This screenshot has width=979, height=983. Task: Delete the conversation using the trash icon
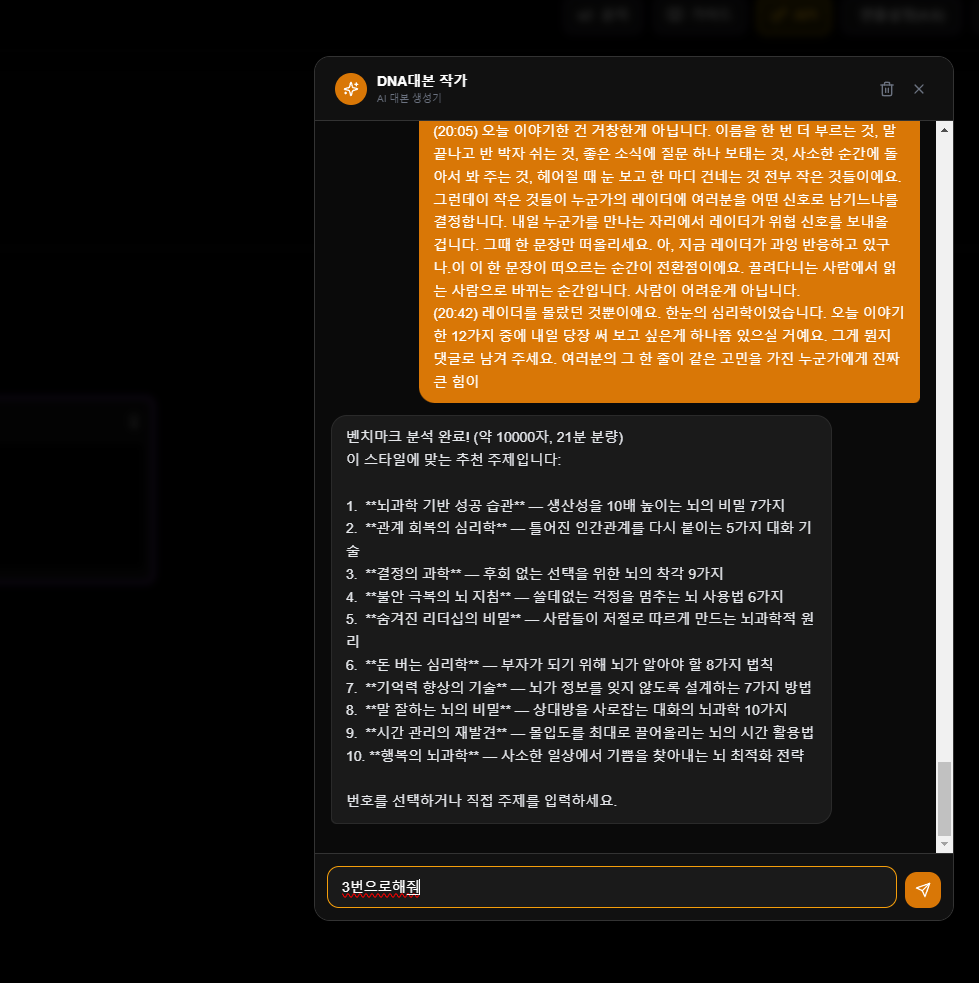pyautogui.click(x=886, y=88)
